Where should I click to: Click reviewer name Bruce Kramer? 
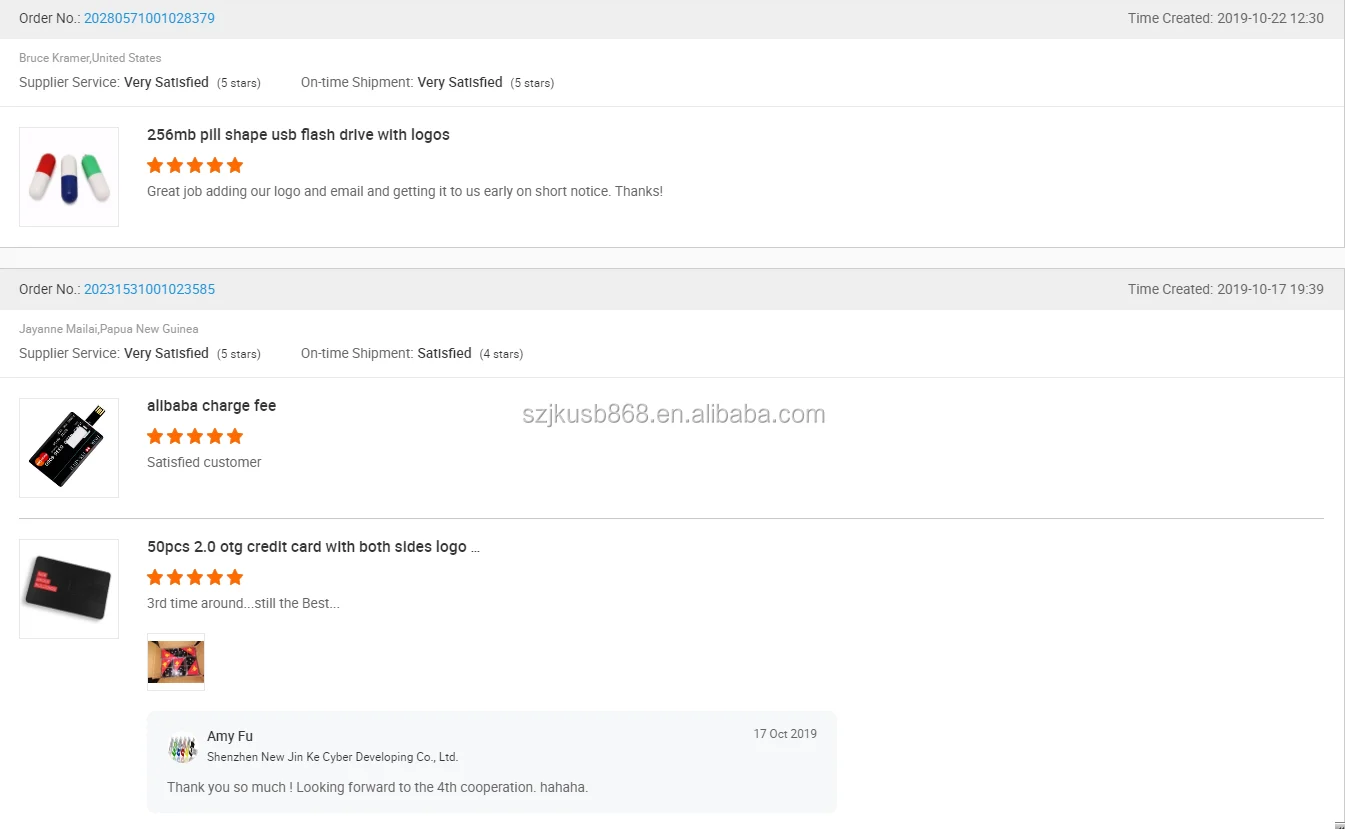(x=54, y=58)
